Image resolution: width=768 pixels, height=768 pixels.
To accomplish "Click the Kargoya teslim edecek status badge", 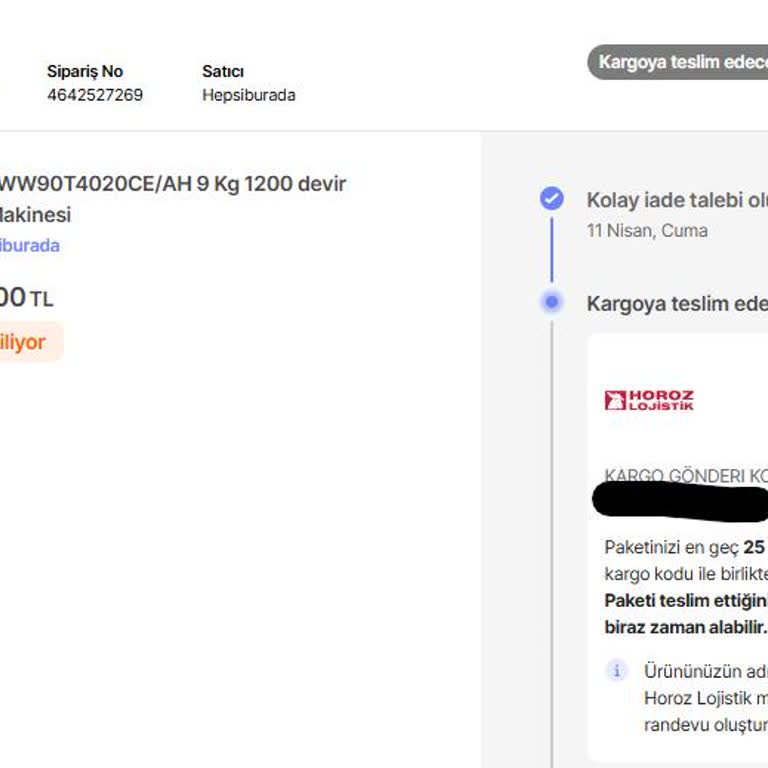I will (x=678, y=62).
